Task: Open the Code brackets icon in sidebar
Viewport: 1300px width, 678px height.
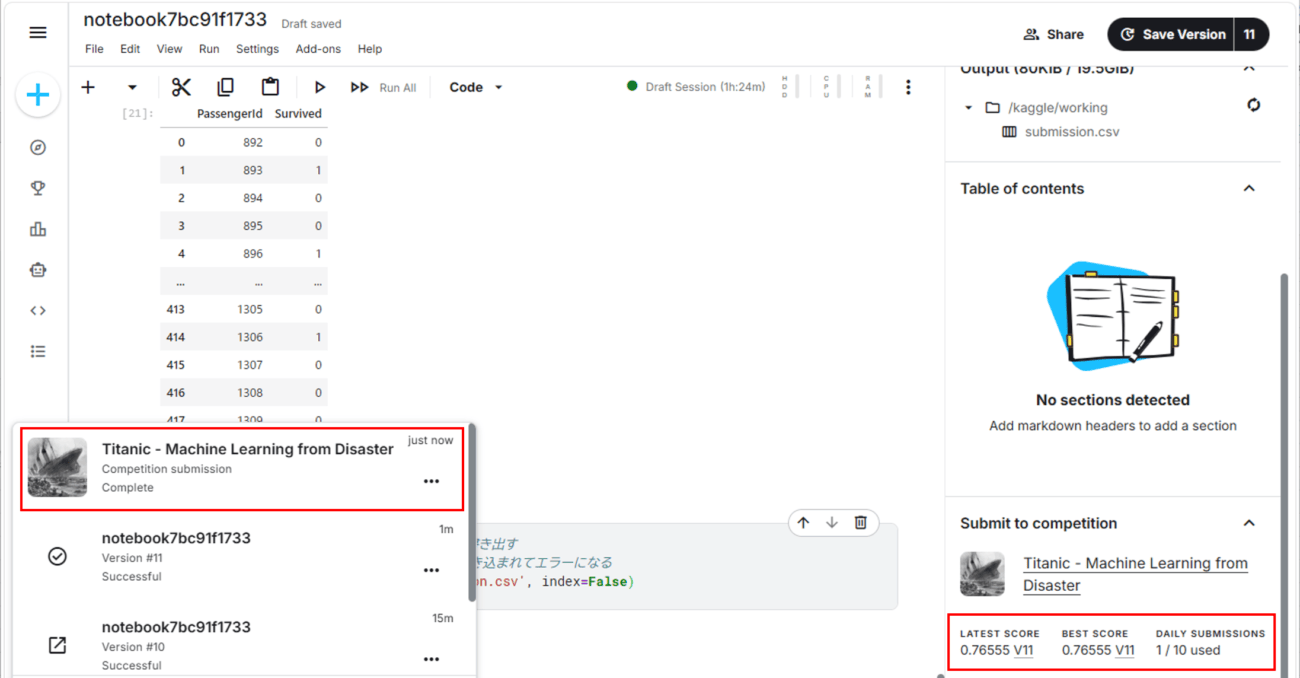Action: 38,310
